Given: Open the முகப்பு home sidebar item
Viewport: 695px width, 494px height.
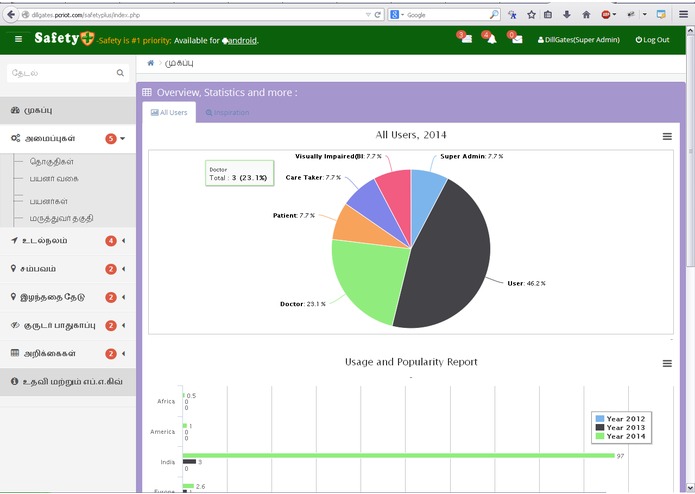Looking at the screenshot, I should click(68, 110).
